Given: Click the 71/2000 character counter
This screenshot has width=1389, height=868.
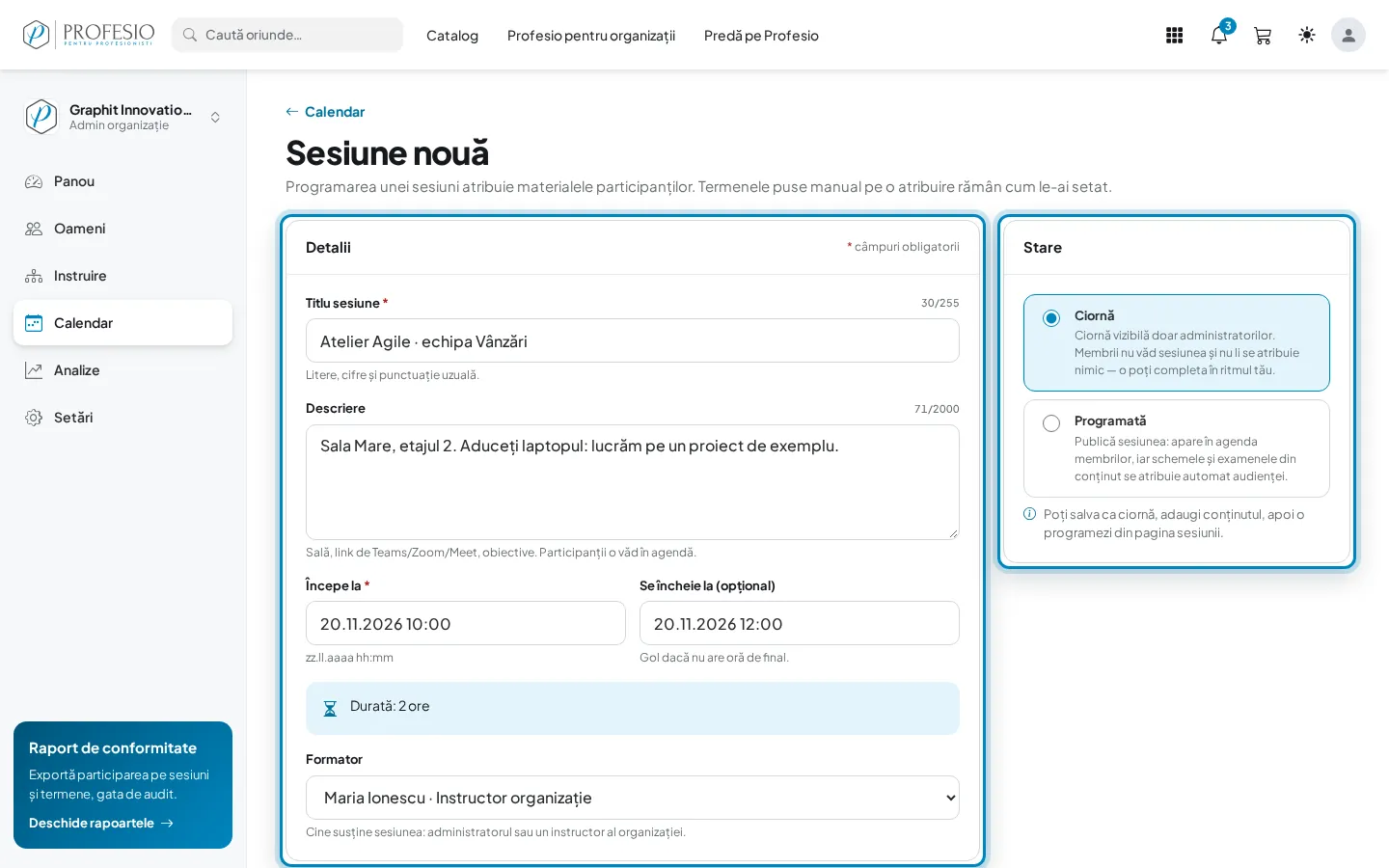Looking at the screenshot, I should point(937,409).
